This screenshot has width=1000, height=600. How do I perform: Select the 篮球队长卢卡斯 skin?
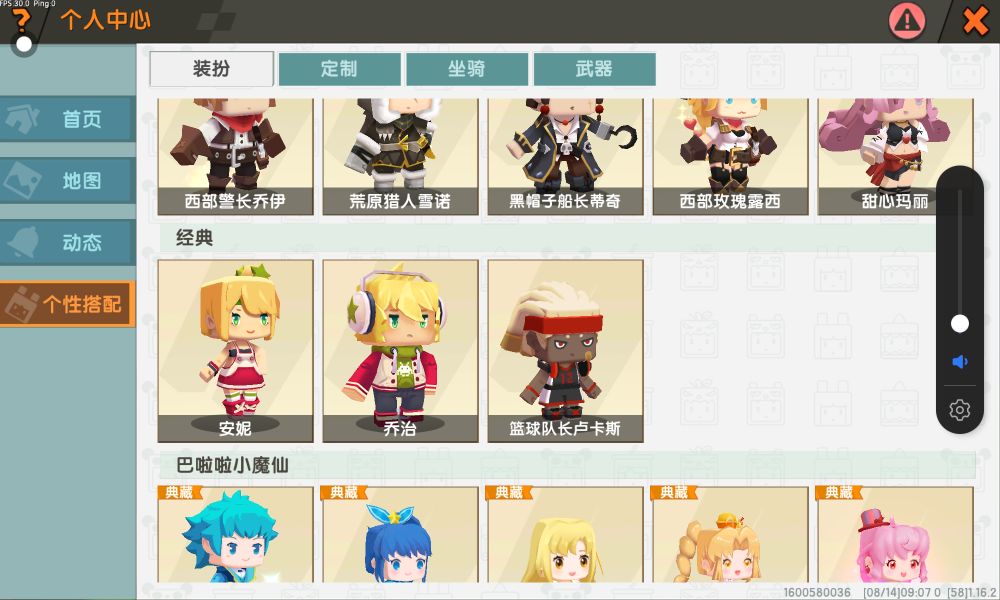pos(566,351)
